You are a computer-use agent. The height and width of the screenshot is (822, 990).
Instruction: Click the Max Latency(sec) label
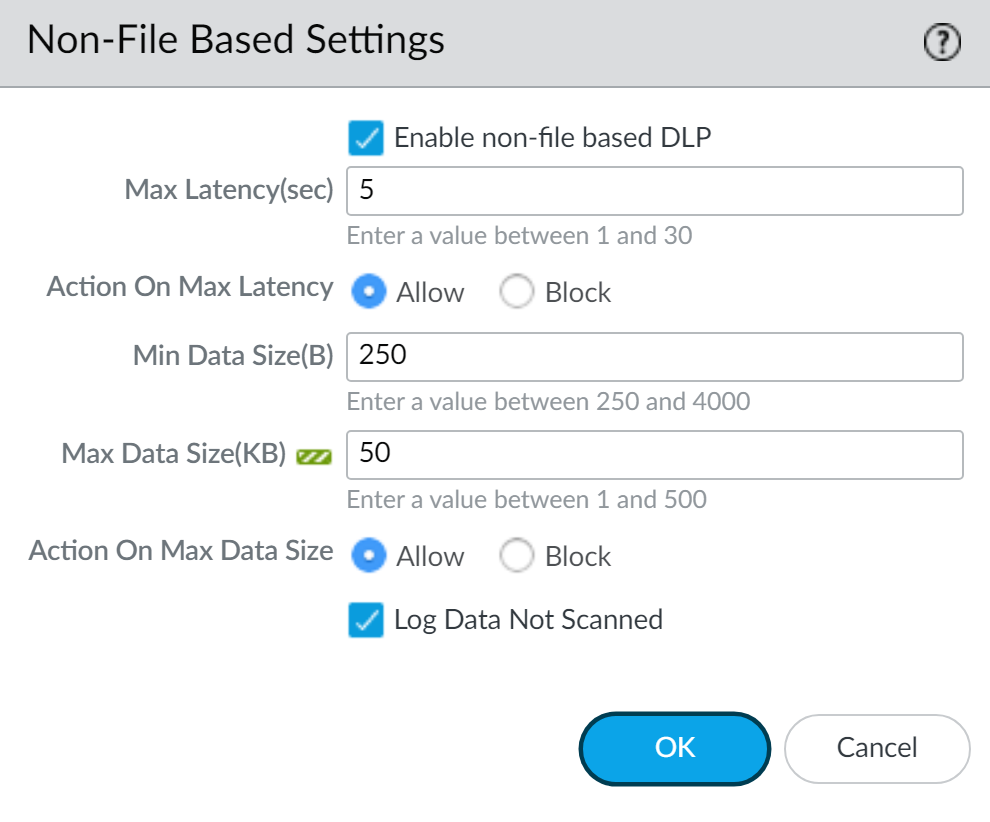click(229, 190)
